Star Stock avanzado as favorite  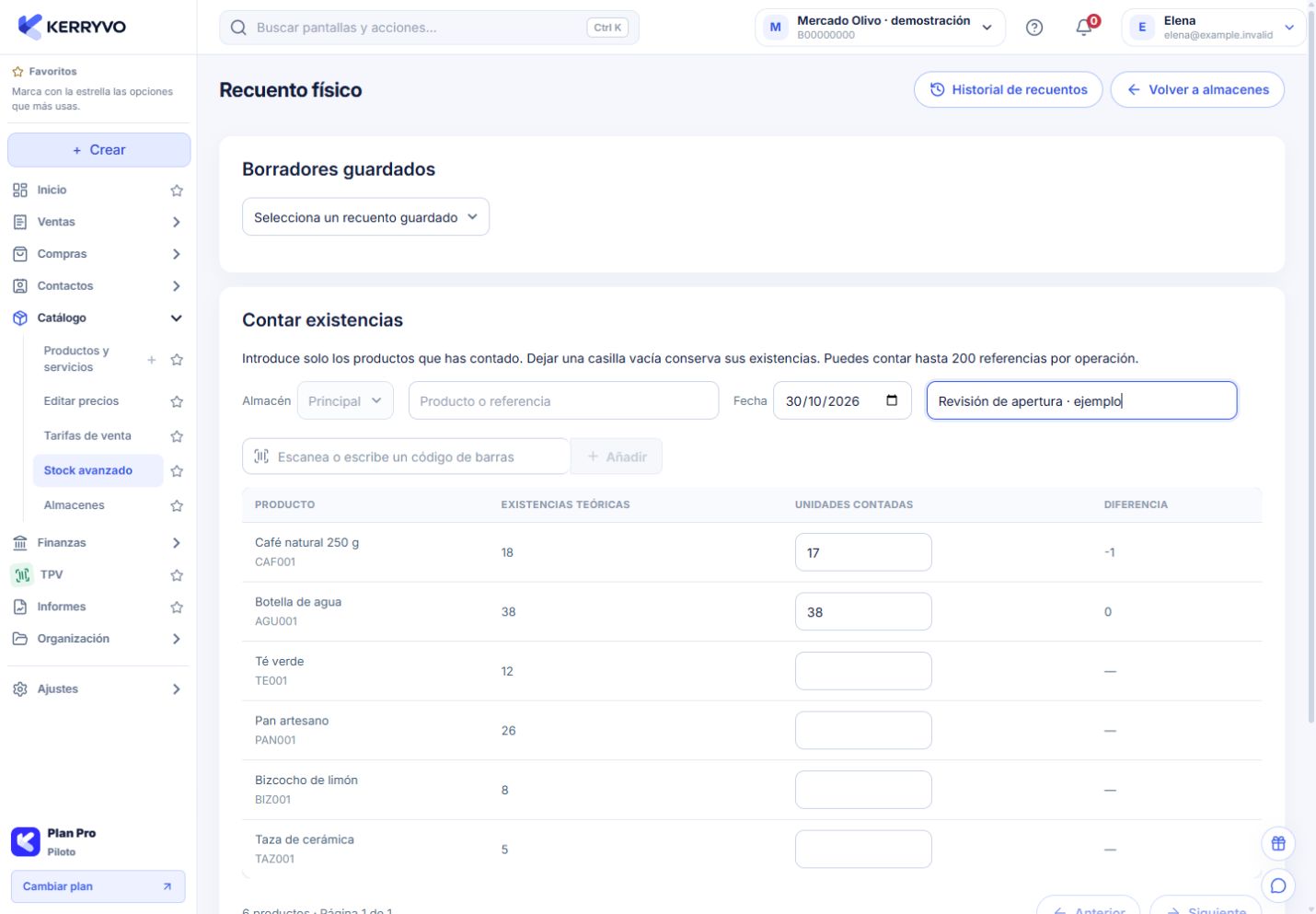pos(177,471)
